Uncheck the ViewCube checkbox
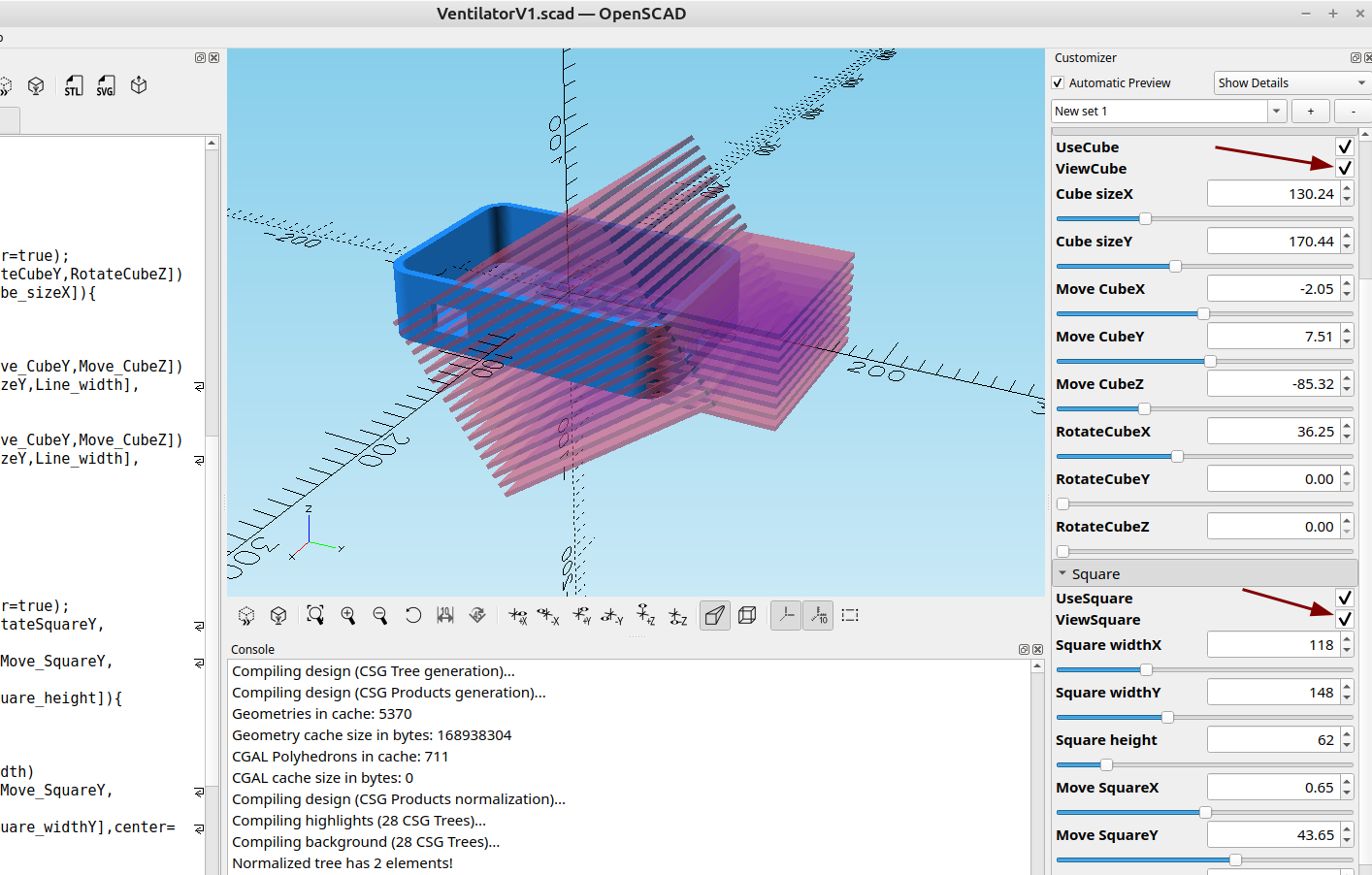Image resolution: width=1372 pixels, height=875 pixels. (1344, 168)
